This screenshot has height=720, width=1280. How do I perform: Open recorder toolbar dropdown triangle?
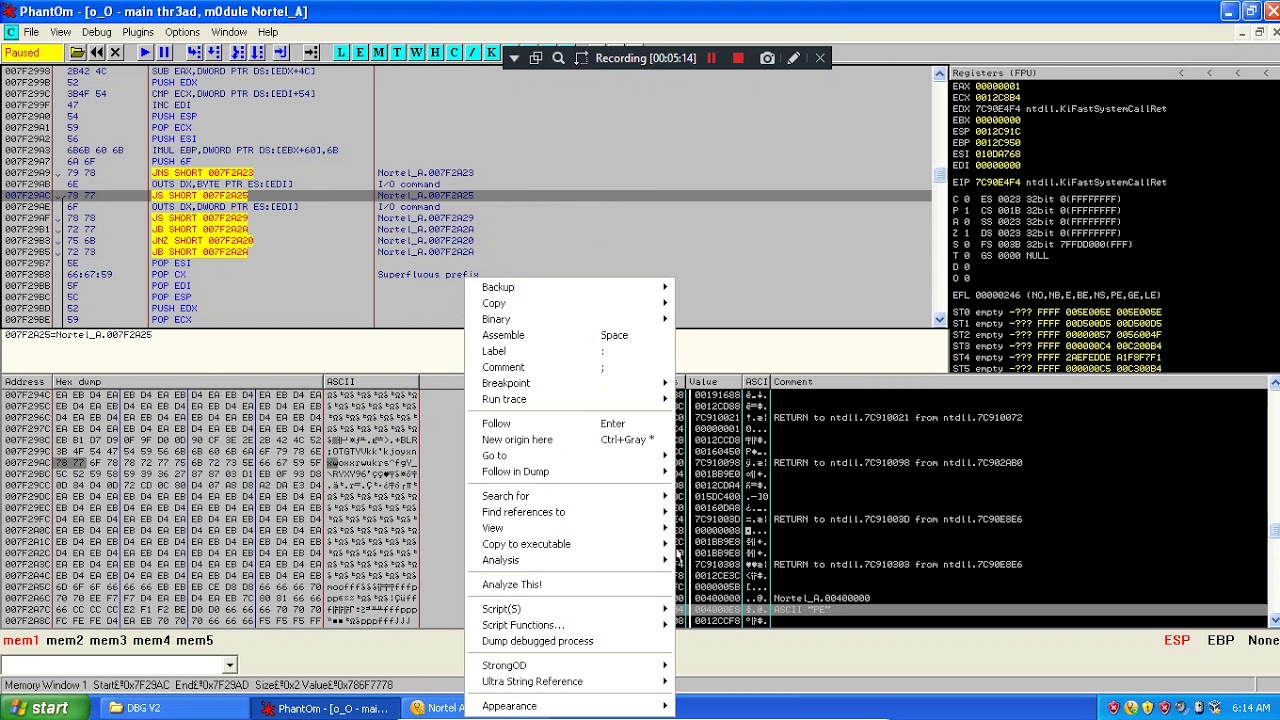(514, 58)
